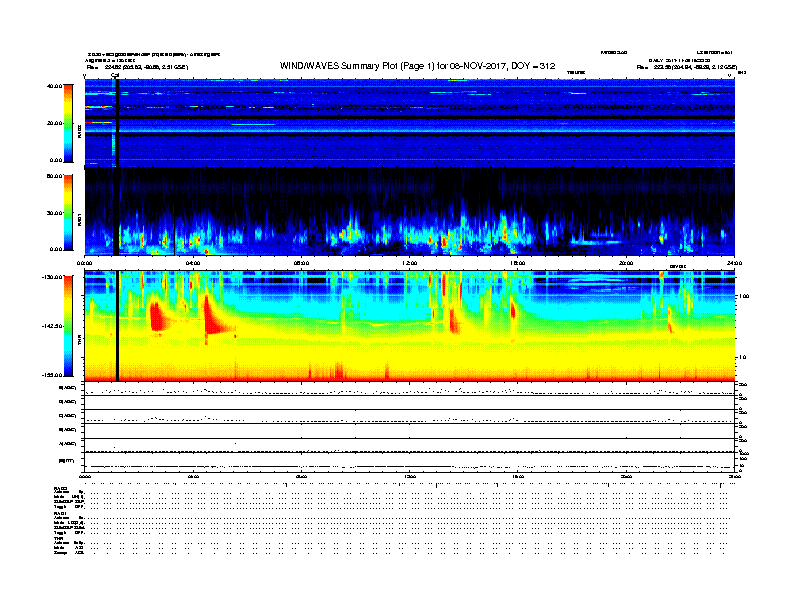Click the 100 label on TNR right axis
This screenshot has width=792, height=612.
743,296
